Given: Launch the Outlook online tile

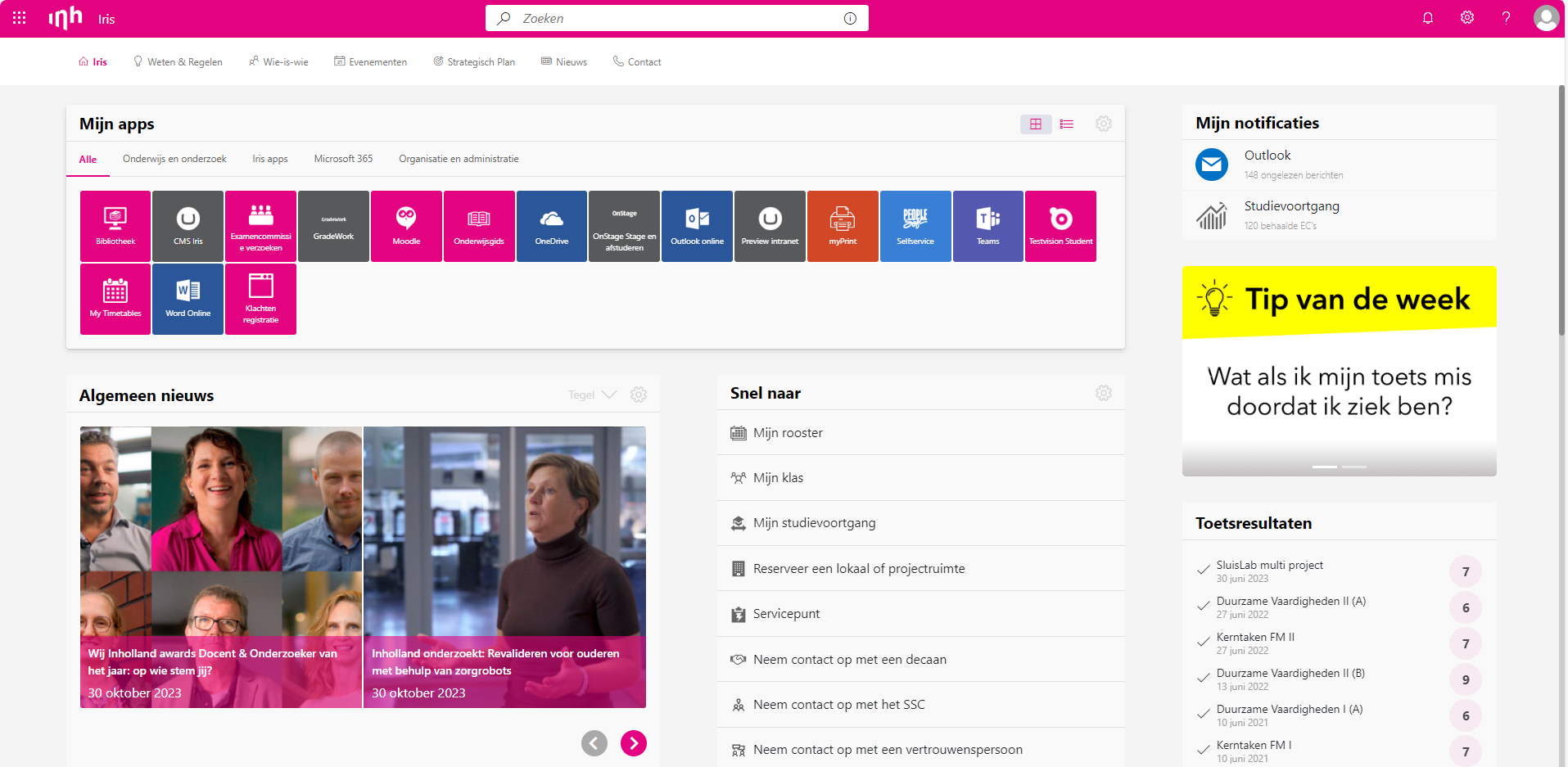Looking at the screenshot, I should (x=698, y=226).
